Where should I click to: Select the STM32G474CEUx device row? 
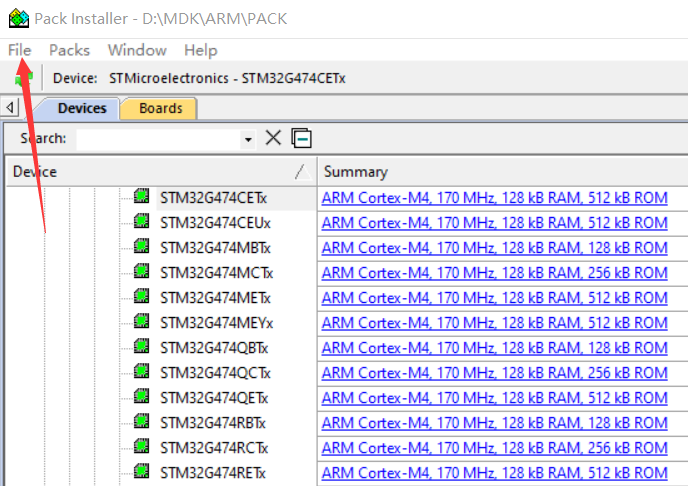[x=215, y=223]
